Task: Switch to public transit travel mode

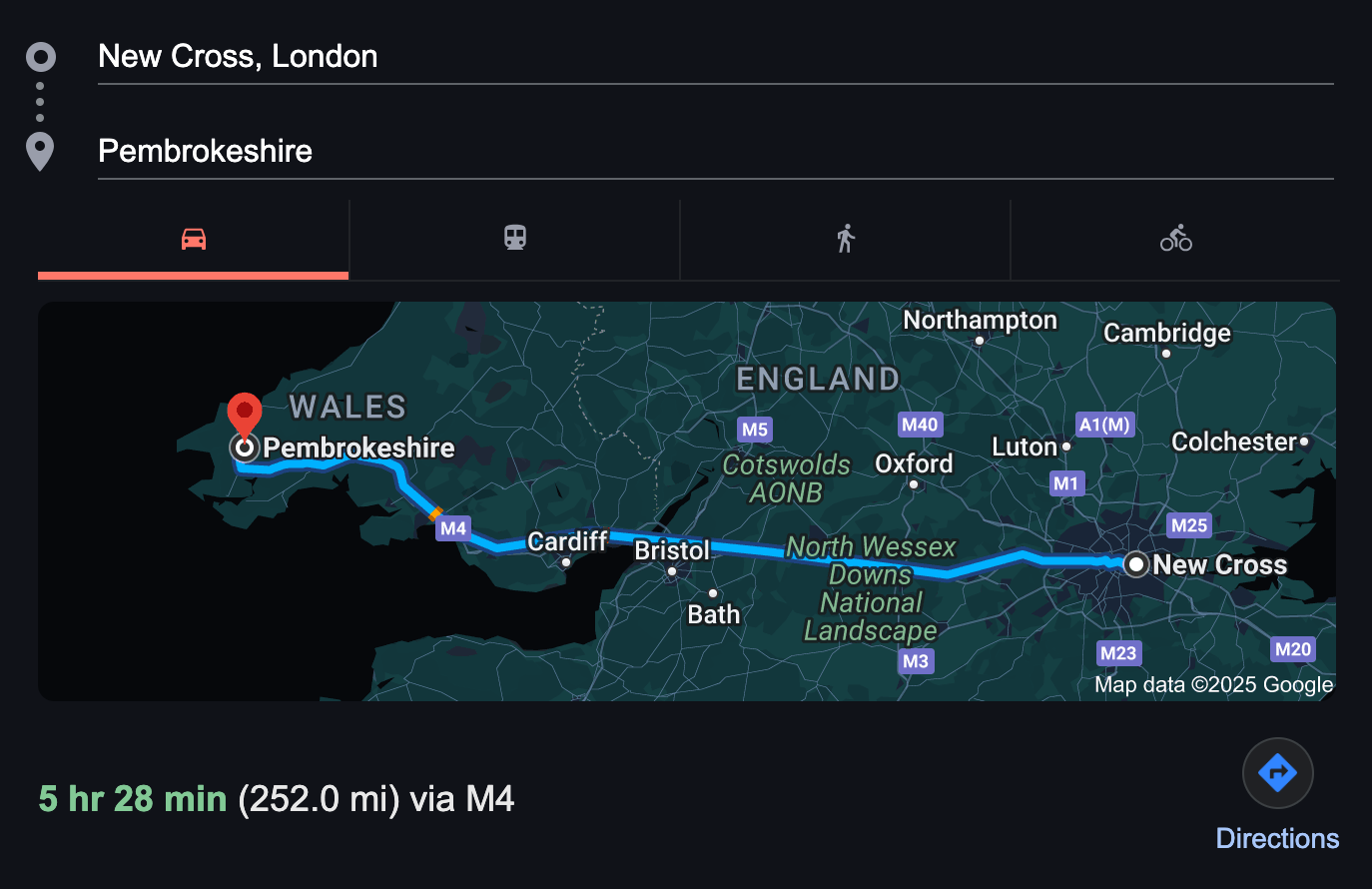Action: pos(515,239)
